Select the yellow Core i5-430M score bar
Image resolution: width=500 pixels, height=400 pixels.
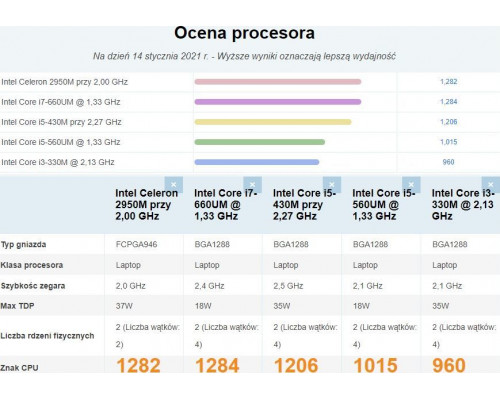click(273, 122)
